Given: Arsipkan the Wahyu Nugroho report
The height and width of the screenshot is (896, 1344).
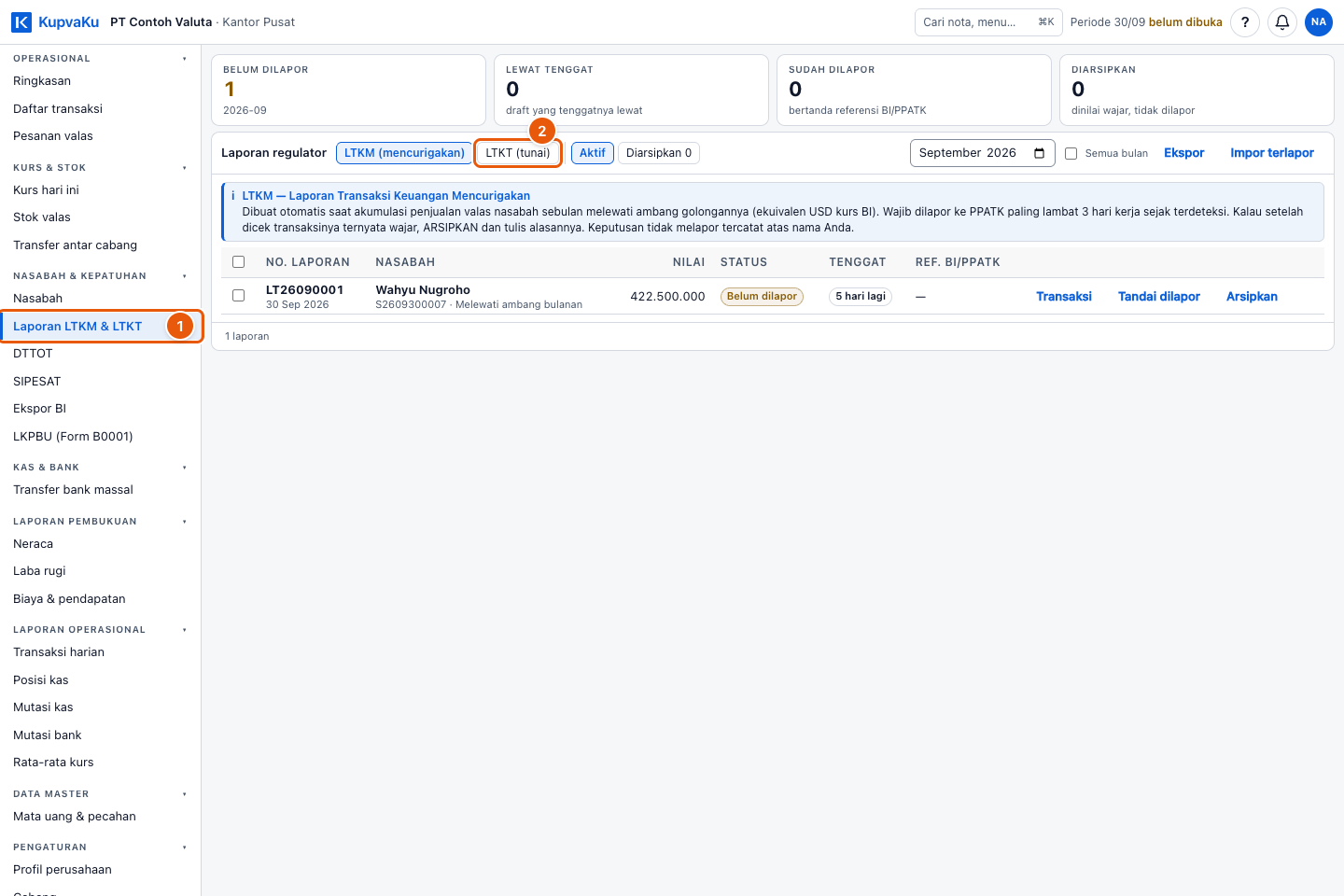Looking at the screenshot, I should click(x=1252, y=297).
